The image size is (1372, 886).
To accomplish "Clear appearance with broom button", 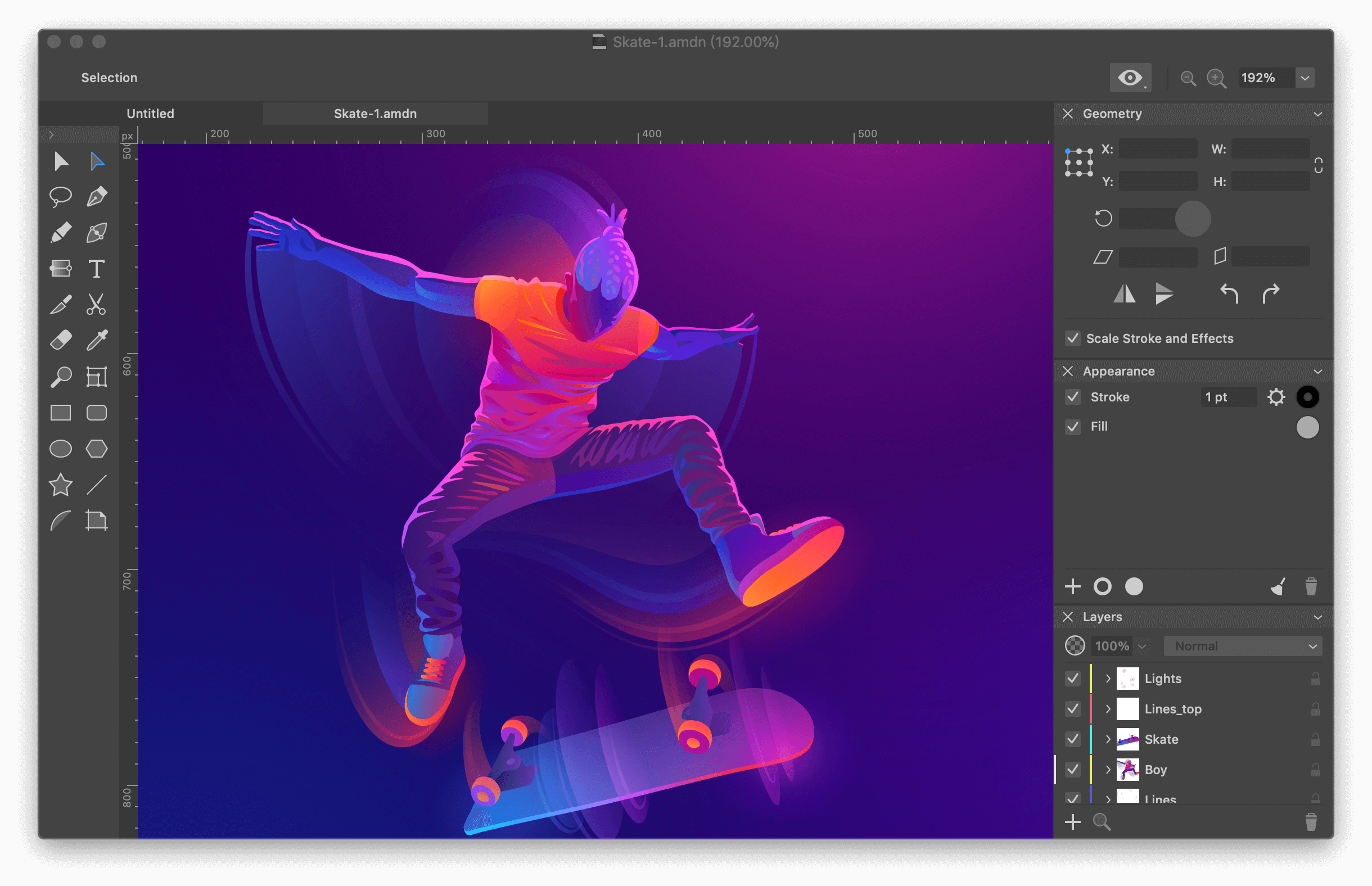I will 1278,587.
